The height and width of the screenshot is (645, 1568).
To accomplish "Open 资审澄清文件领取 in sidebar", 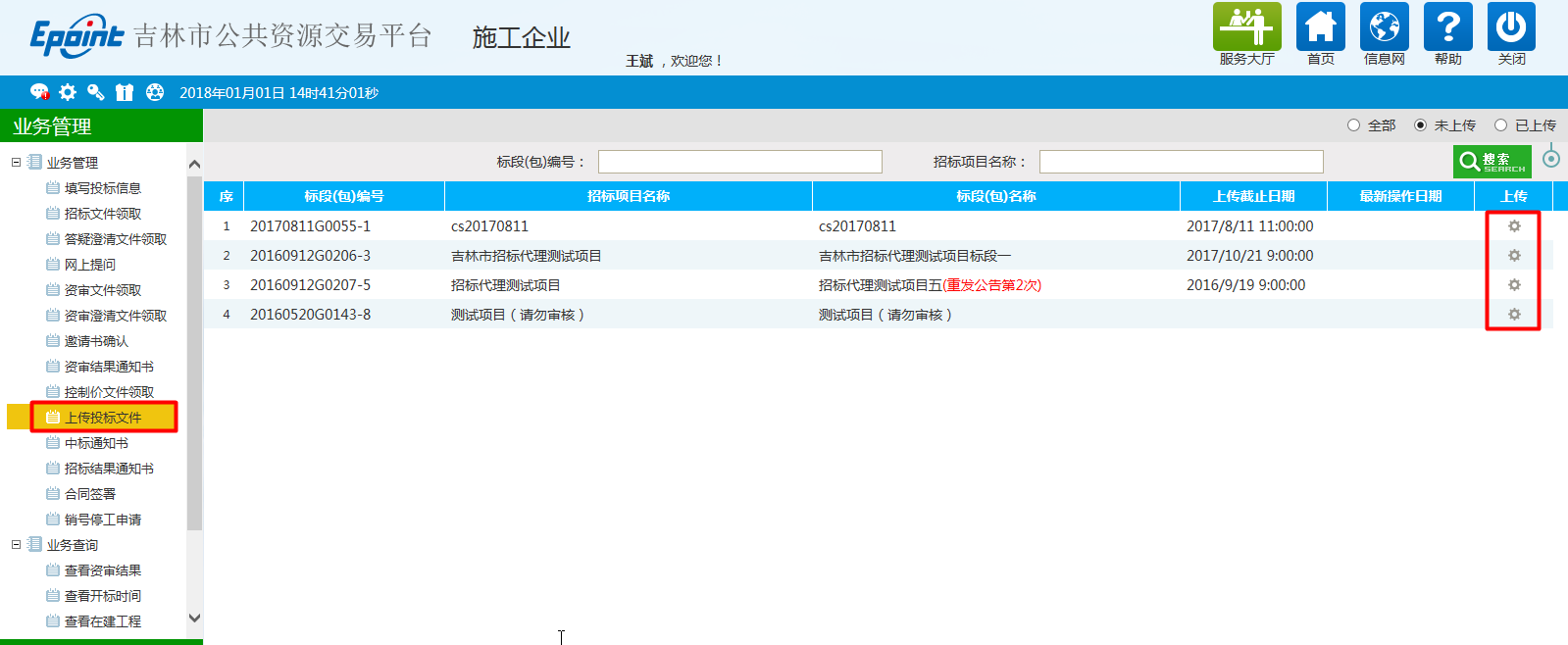I will point(116,316).
